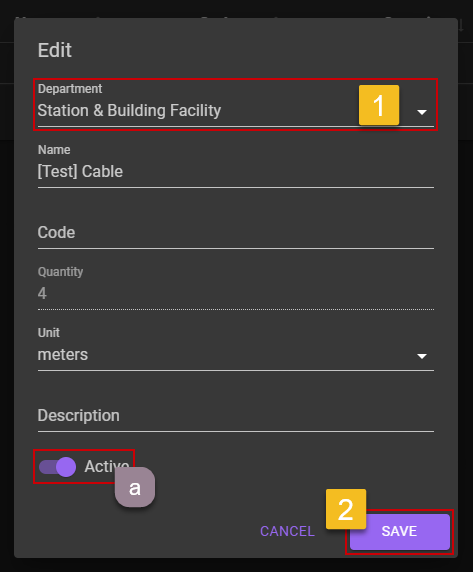Click the Quantity field label
The height and width of the screenshot is (572, 473).
[x=61, y=272]
